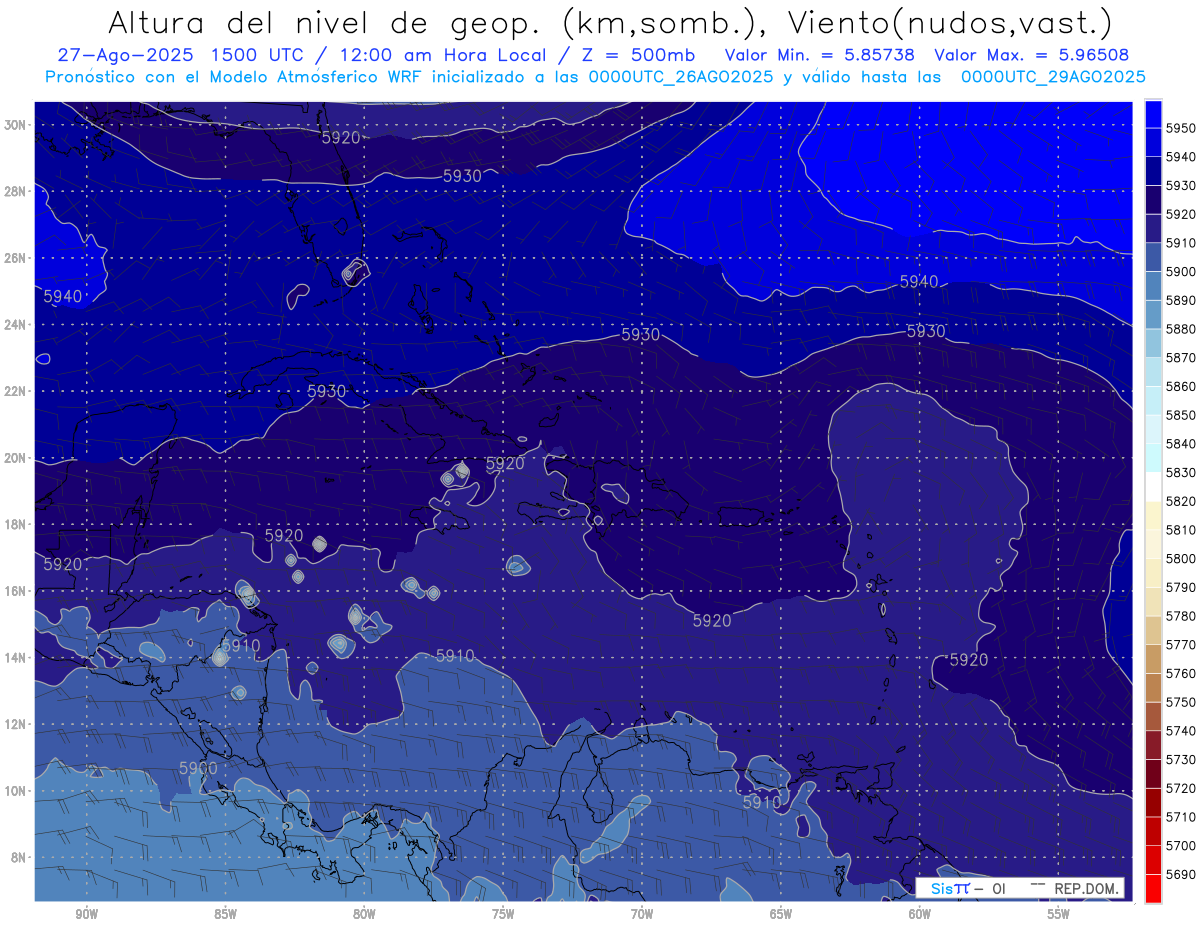Click valid-until time '0000UTC_29AGO2025'
1200x927 pixels.
(1053, 76)
